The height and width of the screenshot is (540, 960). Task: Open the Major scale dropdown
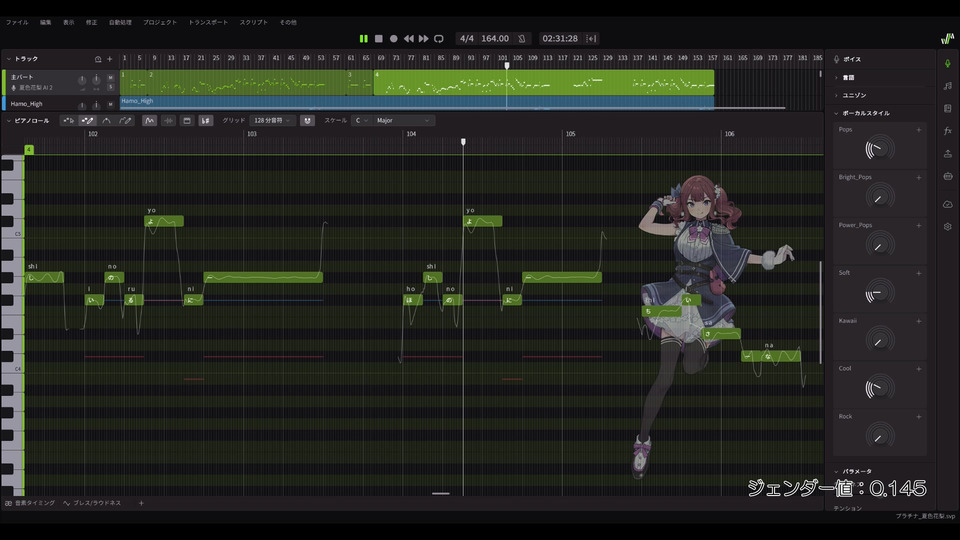(x=402, y=120)
